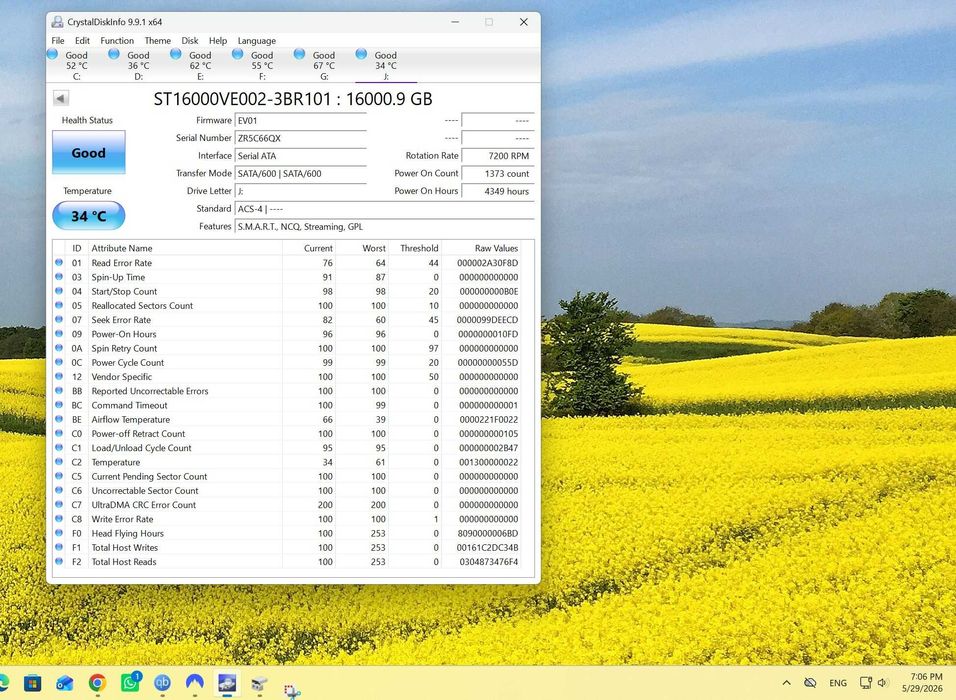Select the Load/Unload Cycle Count row
Viewport: 956px width, 700px height.
[287, 448]
